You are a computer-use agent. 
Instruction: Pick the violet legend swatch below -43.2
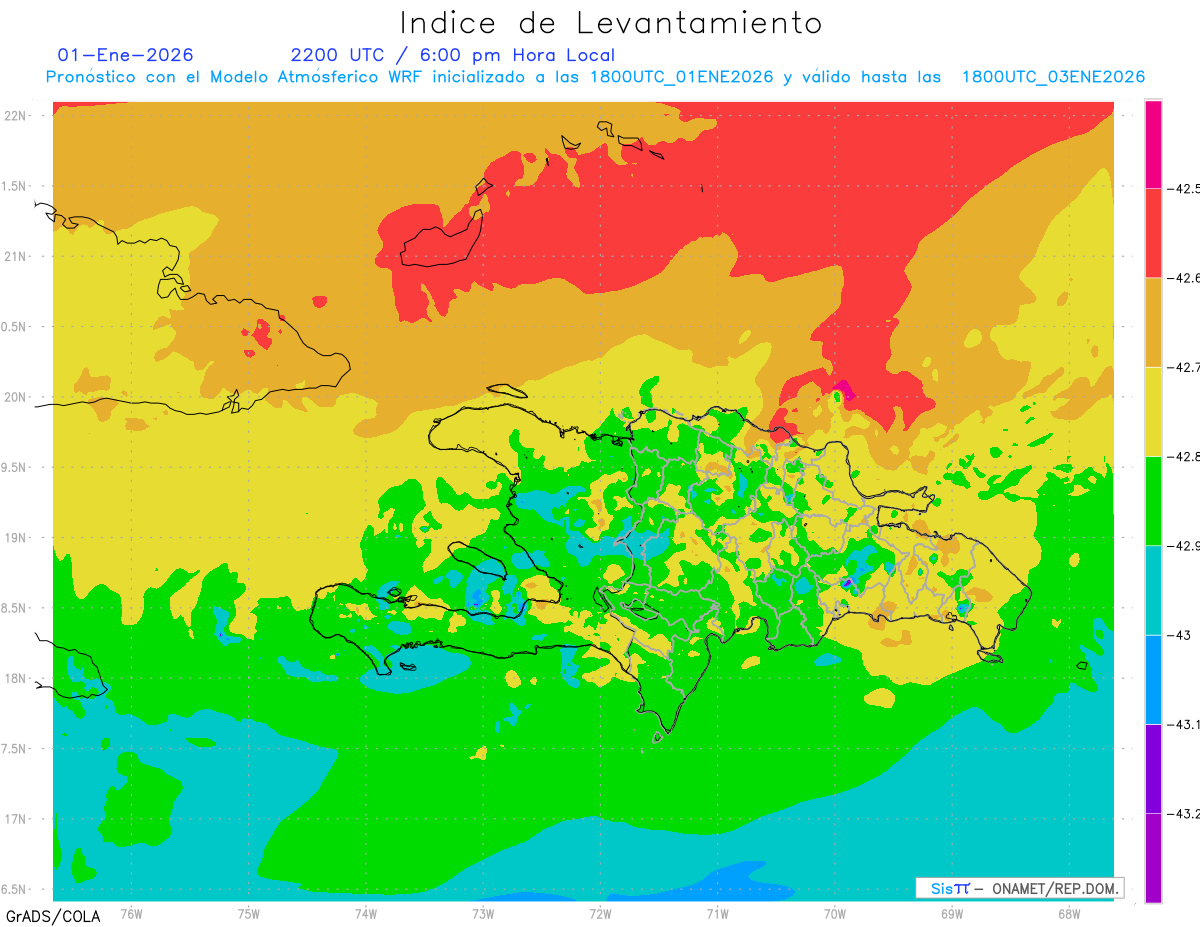[x=1153, y=857]
